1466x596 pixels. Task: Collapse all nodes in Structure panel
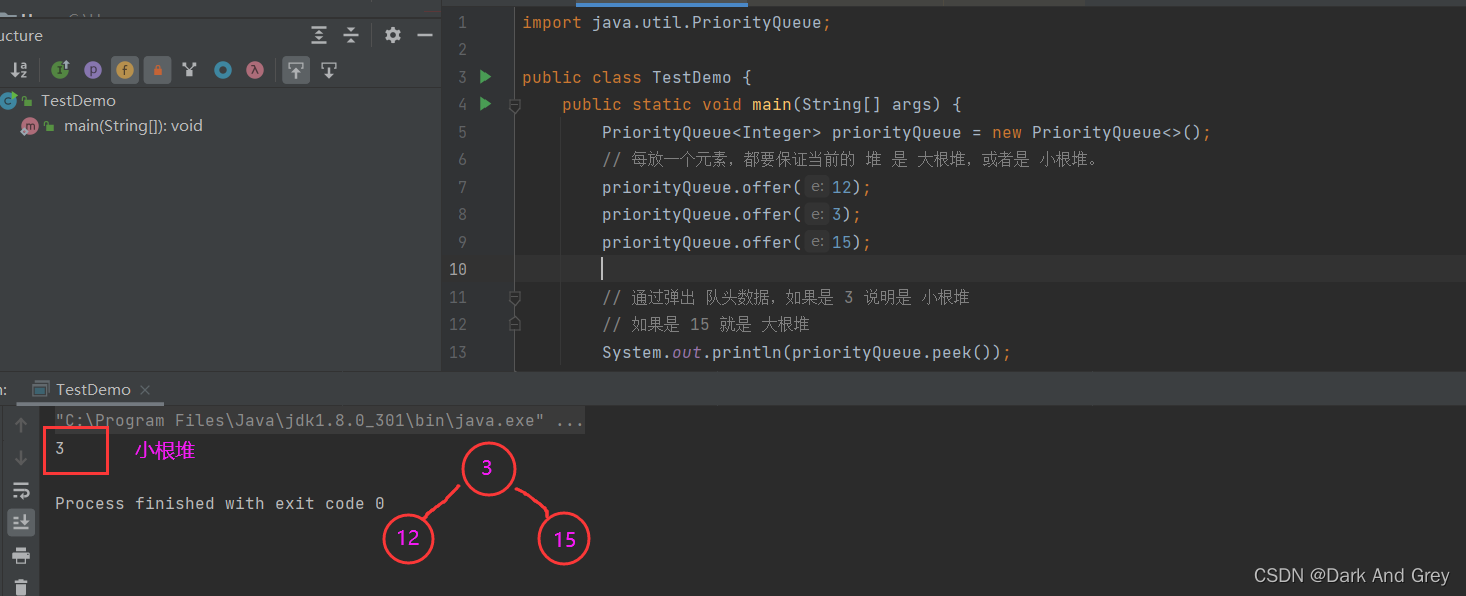pos(351,35)
